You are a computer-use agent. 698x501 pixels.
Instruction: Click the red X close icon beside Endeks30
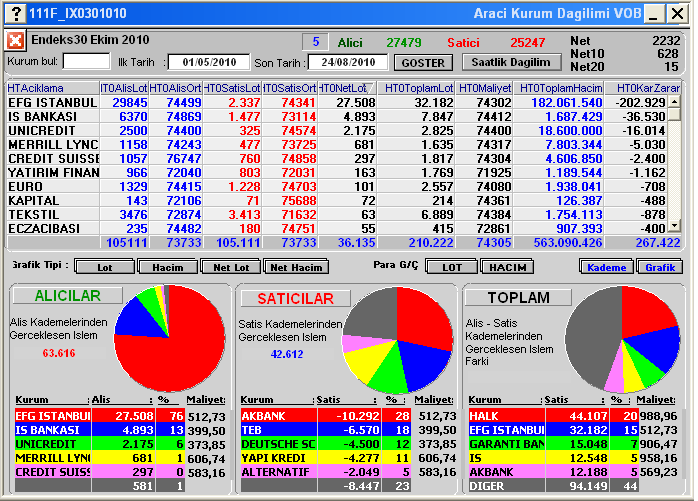coord(15,41)
